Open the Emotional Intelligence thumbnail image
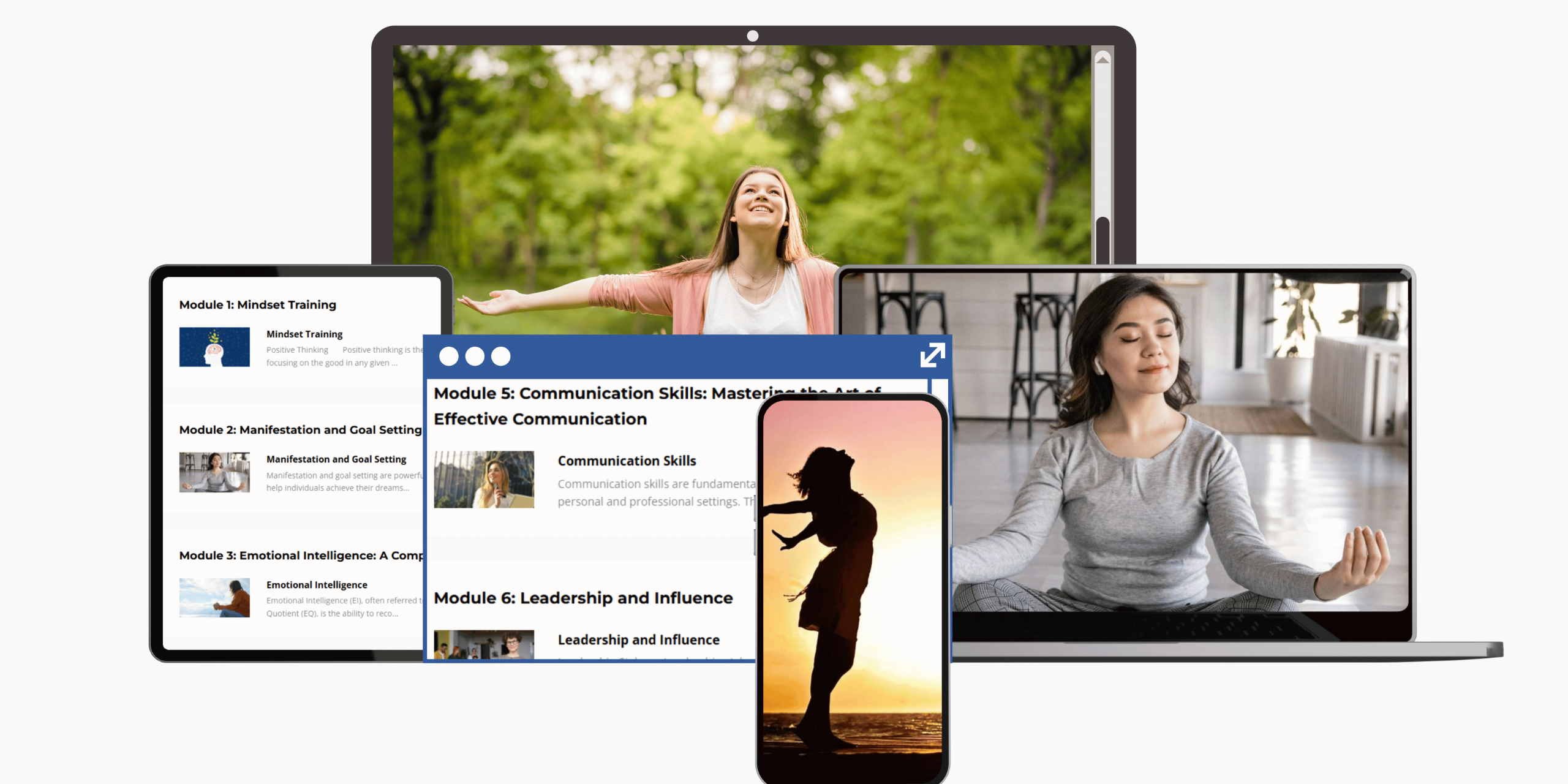1568x784 pixels. (214, 598)
